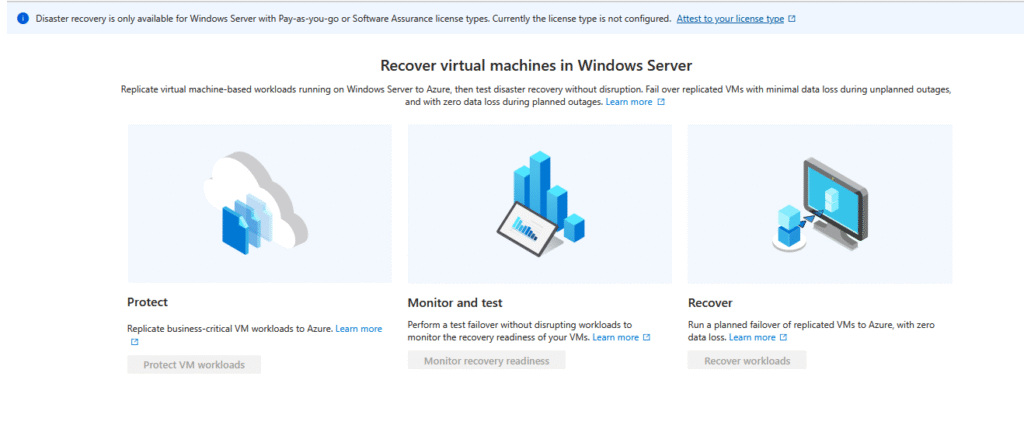This screenshot has height=422, width=1024.
Task: Open Learn more link in Recover section
Action: 752,337
